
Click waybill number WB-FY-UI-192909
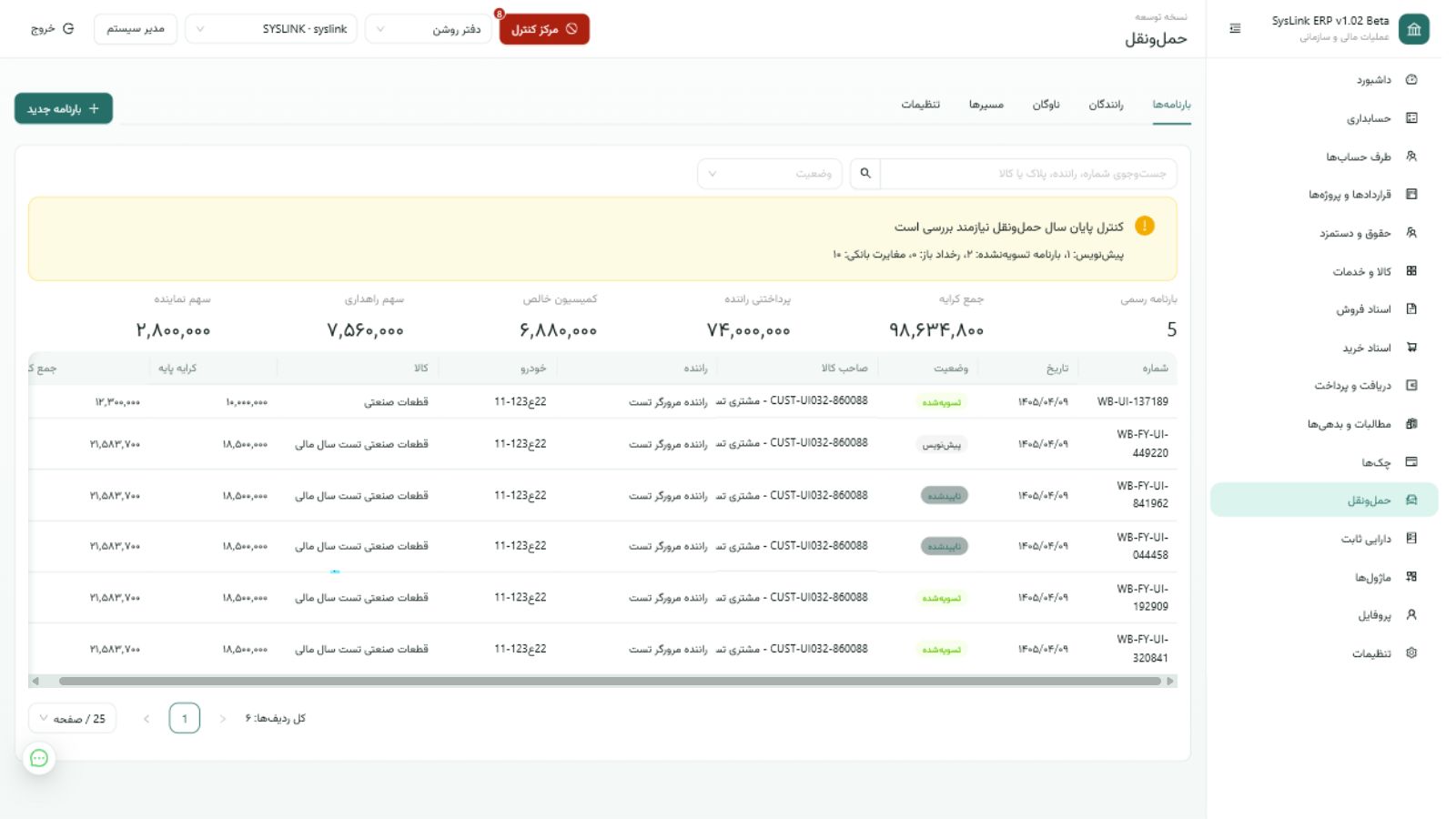pos(1142,598)
